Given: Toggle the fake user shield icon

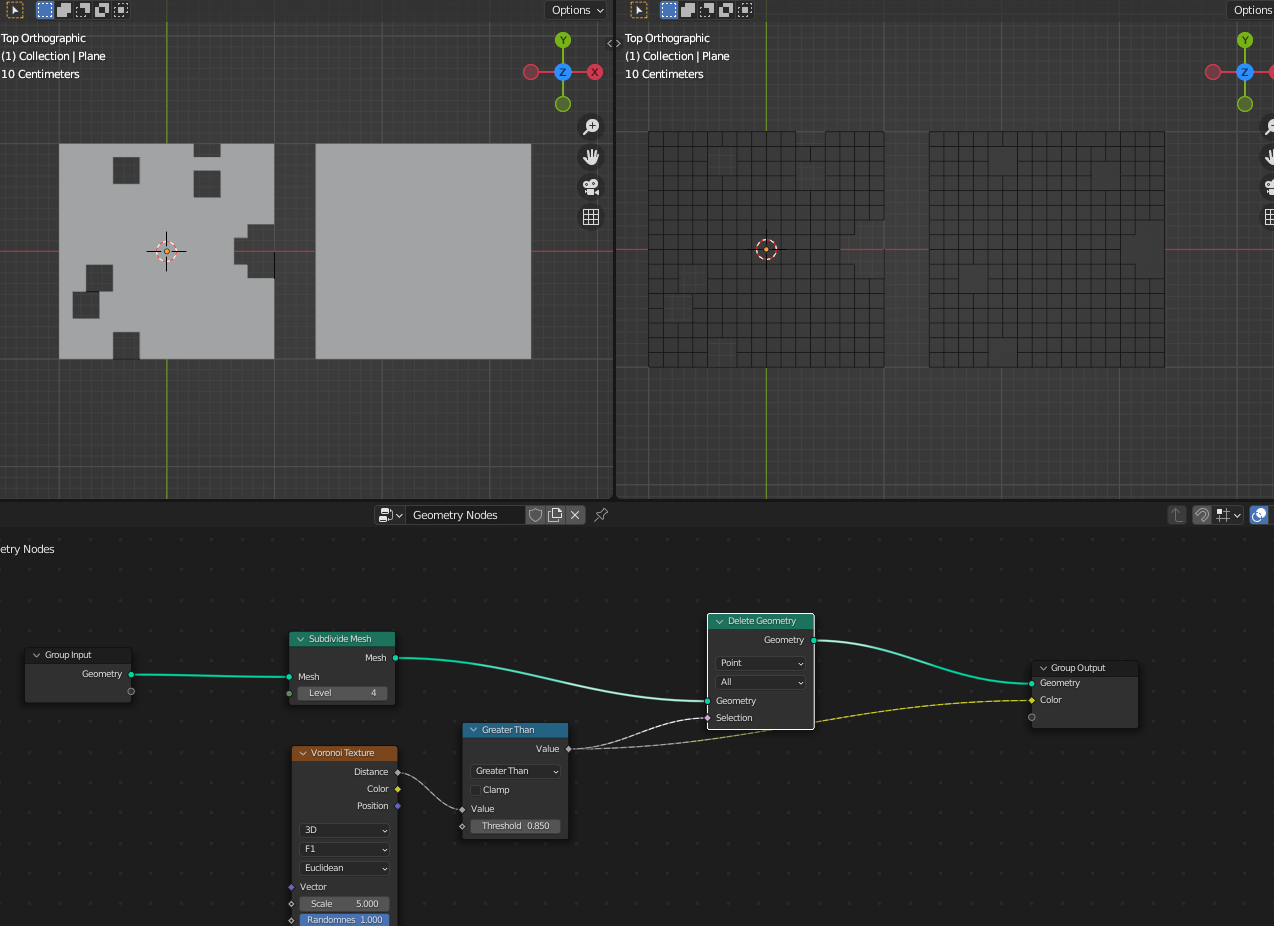Looking at the screenshot, I should click(535, 515).
